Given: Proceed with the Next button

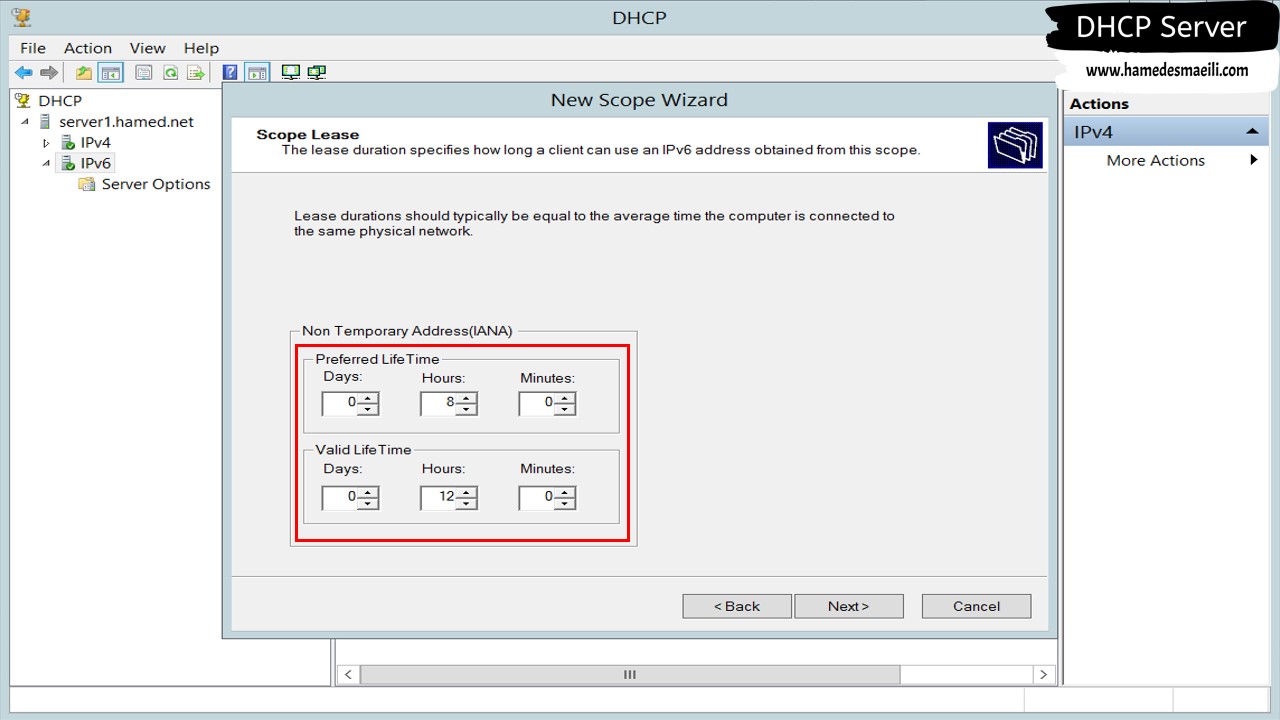Looking at the screenshot, I should [849, 606].
